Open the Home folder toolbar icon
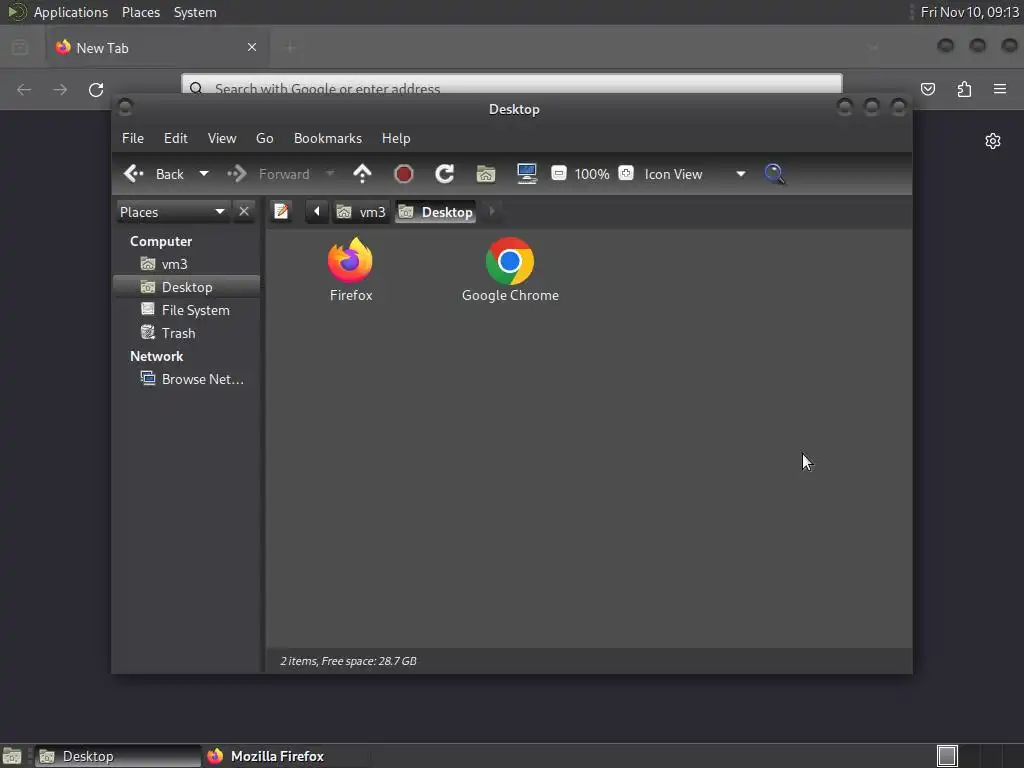1024x768 pixels. pos(486,174)
